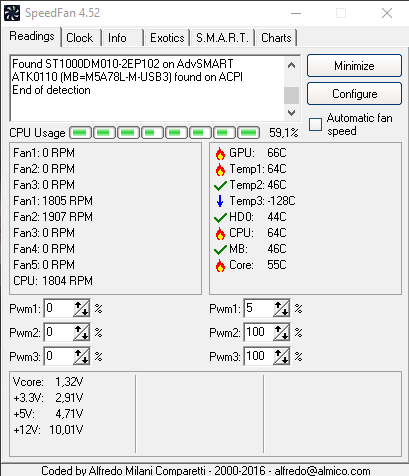Viewport: 409px width, 476px height.
Task: Switch to the Readings tab
Action: pyautogui.click(x=32, y=36)
